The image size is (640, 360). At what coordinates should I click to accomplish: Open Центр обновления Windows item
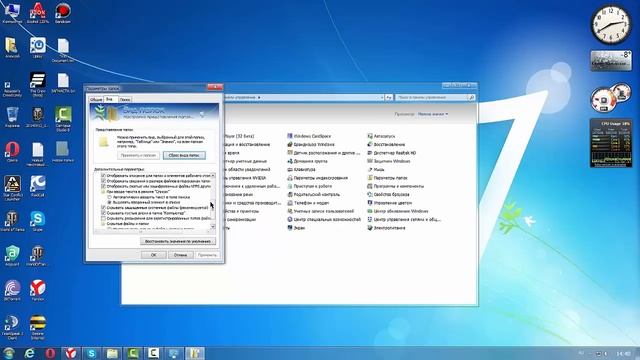tap(398, 211)
